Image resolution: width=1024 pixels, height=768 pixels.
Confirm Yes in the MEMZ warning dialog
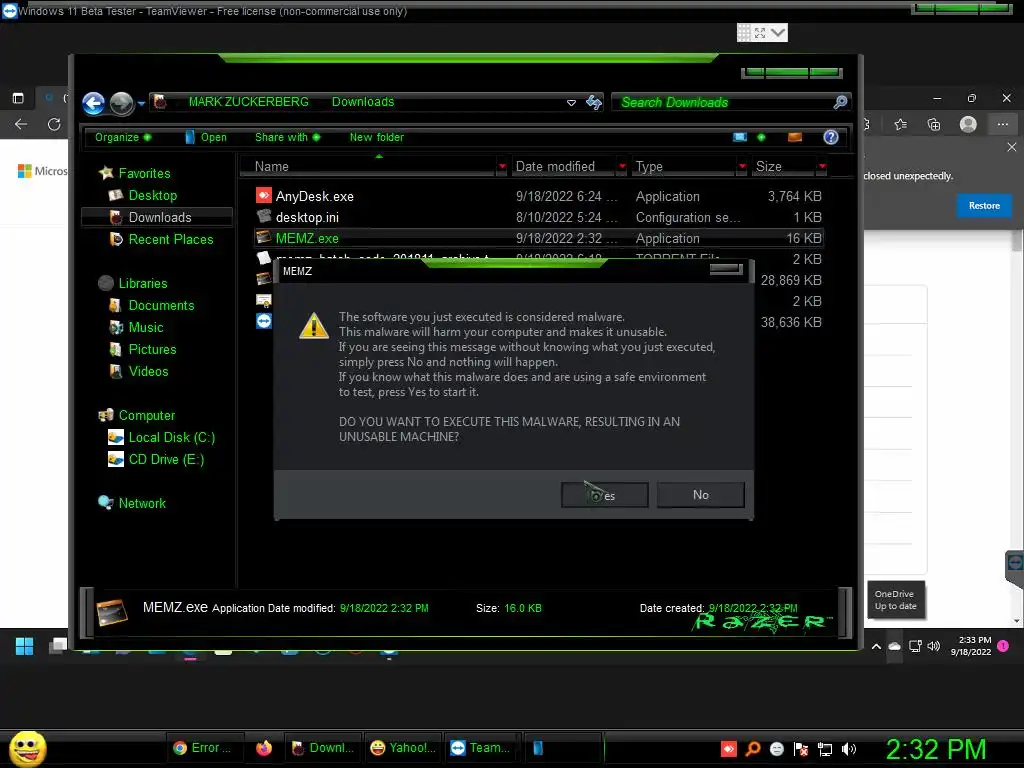(x=605, y=495)
